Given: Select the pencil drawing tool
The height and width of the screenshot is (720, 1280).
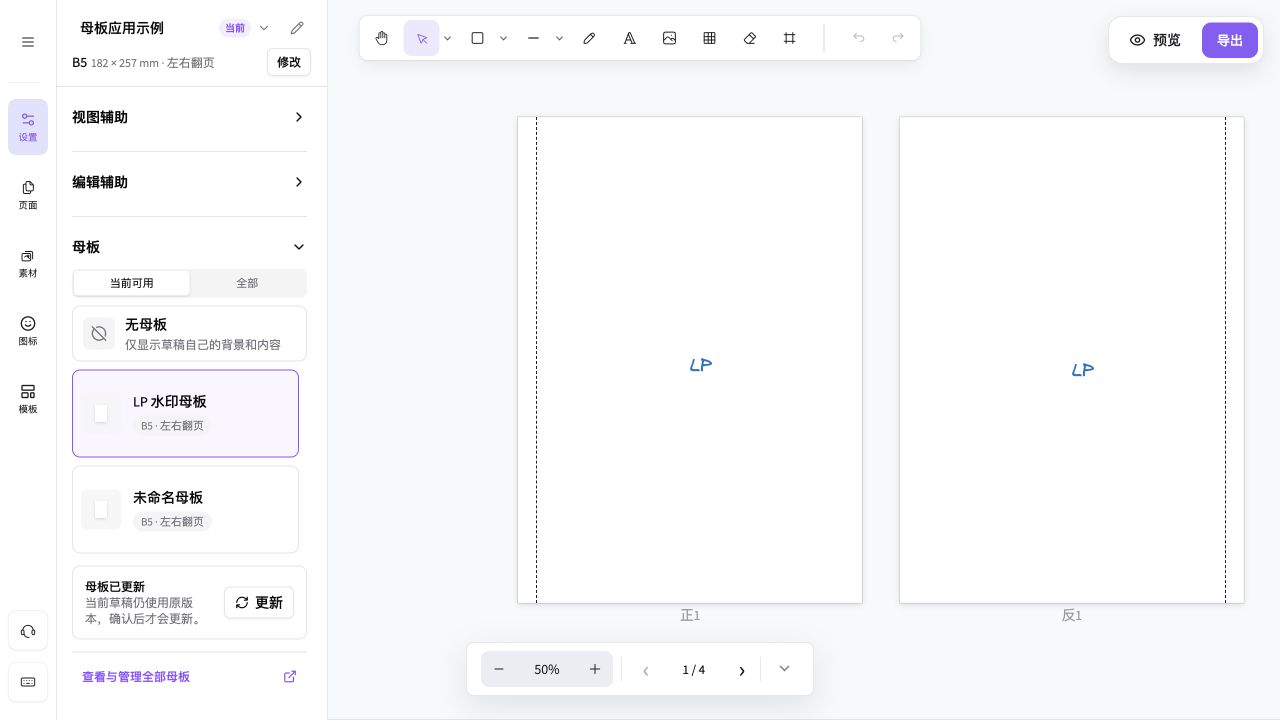Looking at the screenshot, I should pos(590,38).
